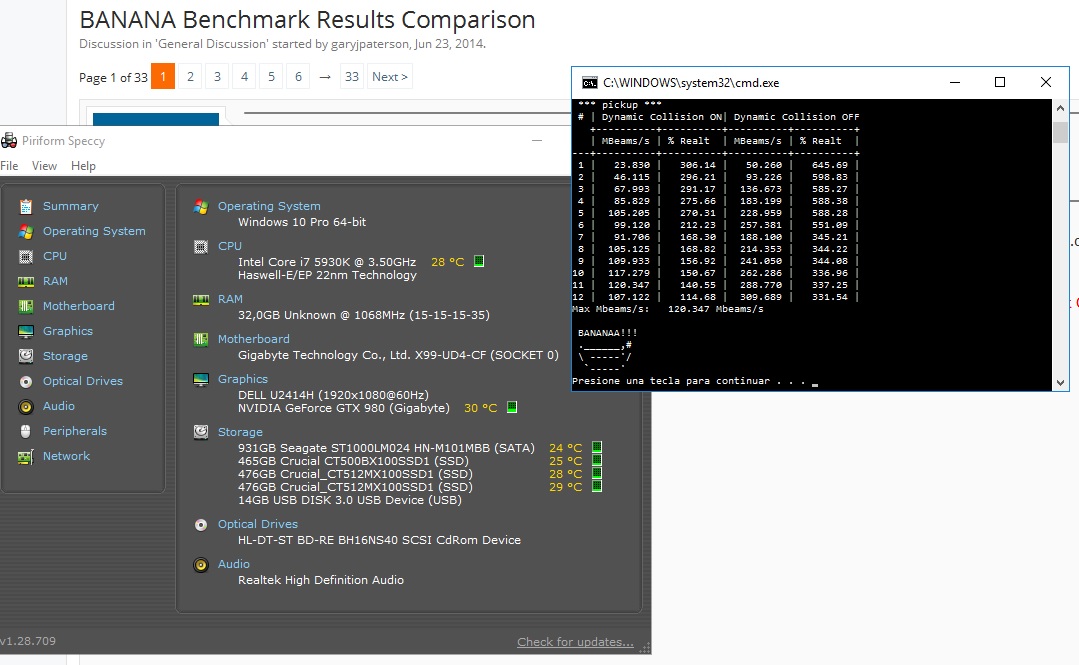The width and height of the screenshot is (1079, 665).
Task: Open the Storage heading link in summary
Action: click(x=240, y=432)
